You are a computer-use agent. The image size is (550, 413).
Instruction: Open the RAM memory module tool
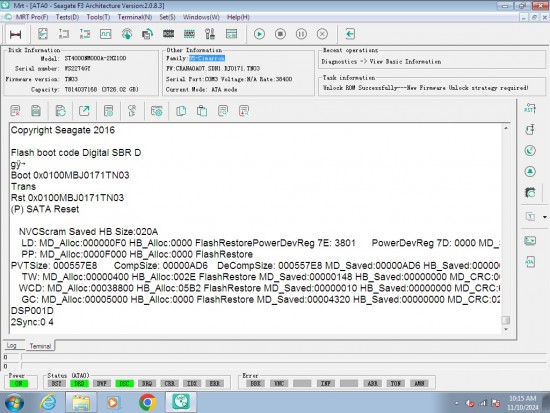coord(189,34)
